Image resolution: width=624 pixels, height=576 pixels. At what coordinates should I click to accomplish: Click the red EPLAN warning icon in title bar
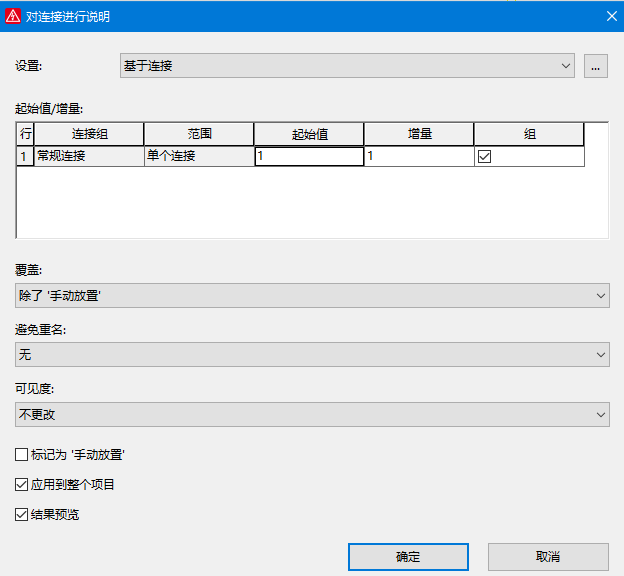pyautogui.click(x=13, y=16)
